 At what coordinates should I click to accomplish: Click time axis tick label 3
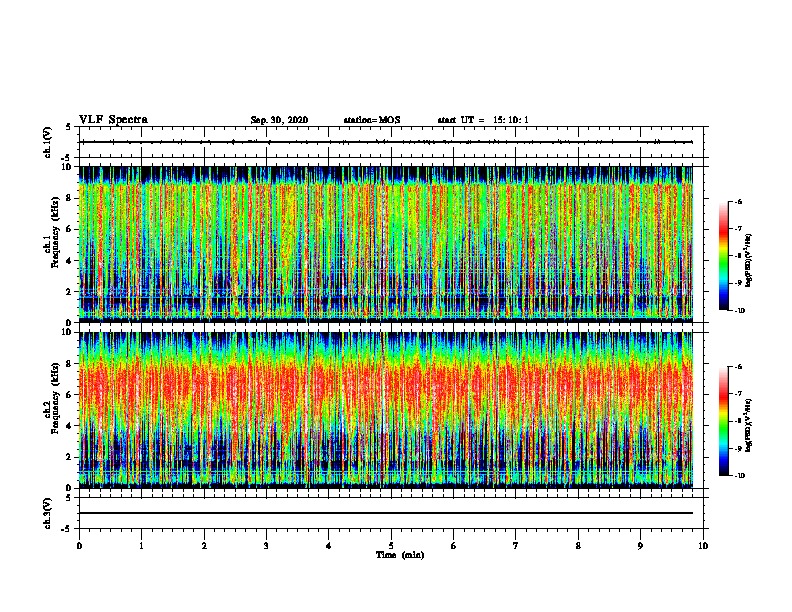click(x=266, y=546)
